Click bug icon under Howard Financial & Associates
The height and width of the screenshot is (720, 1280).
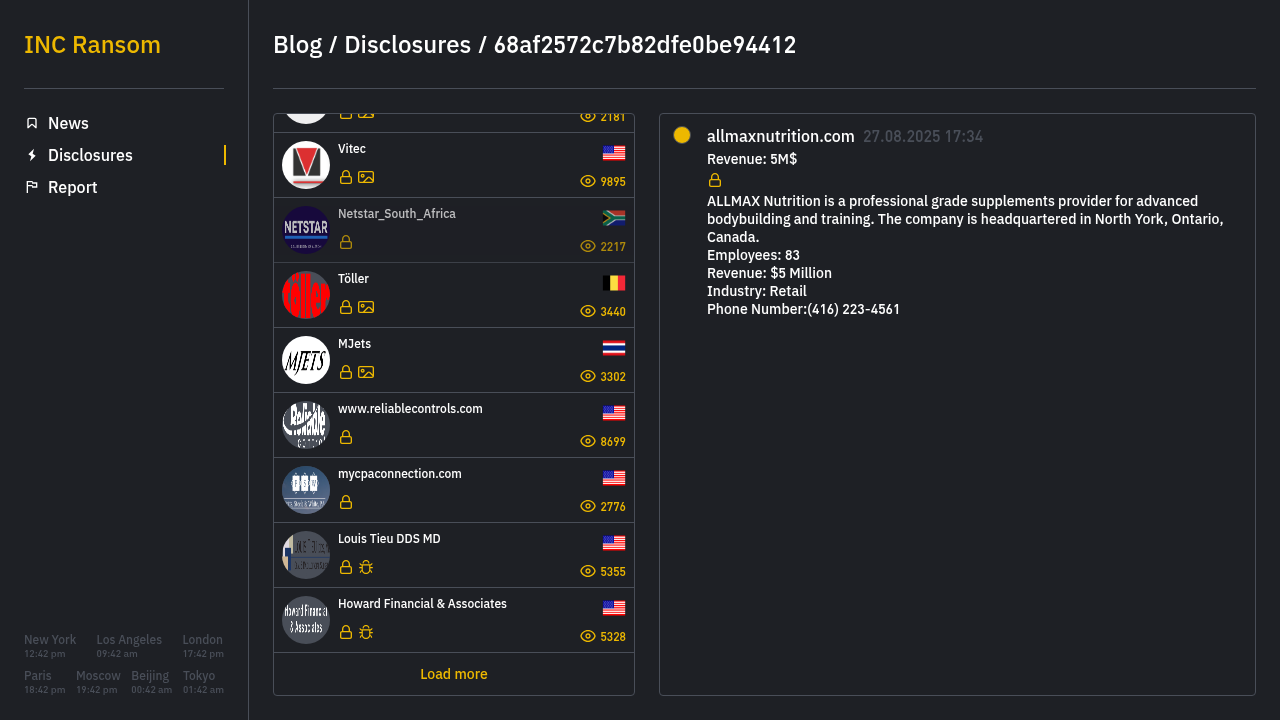coord(366,632)
